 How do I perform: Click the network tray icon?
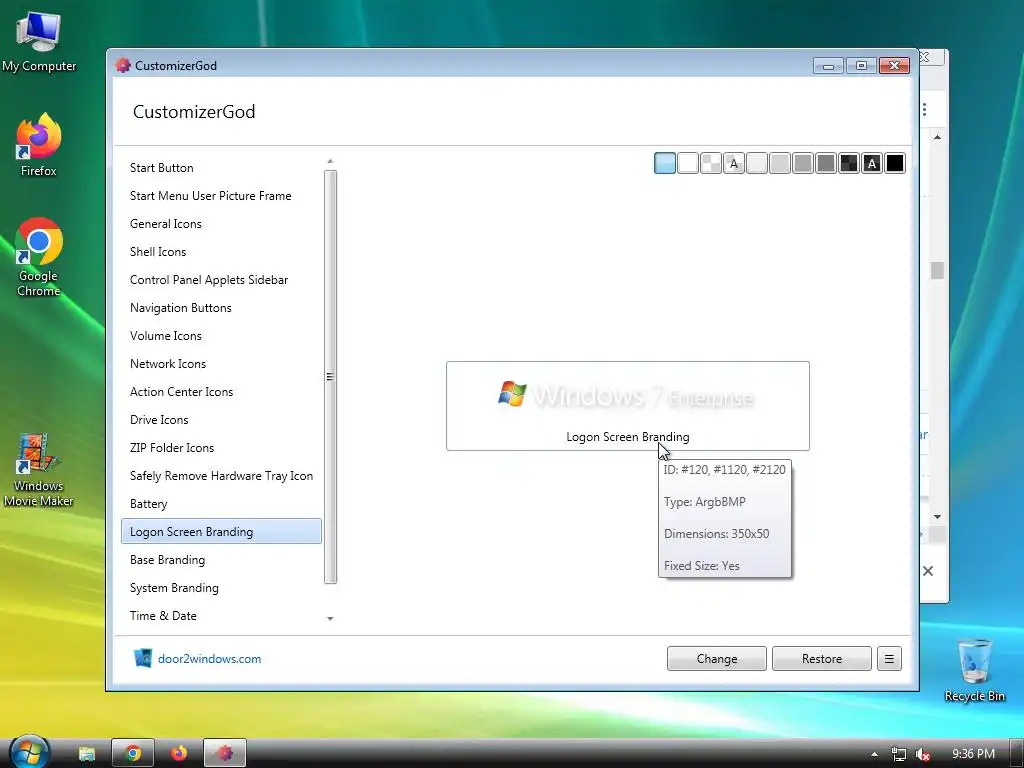point(899,754)
